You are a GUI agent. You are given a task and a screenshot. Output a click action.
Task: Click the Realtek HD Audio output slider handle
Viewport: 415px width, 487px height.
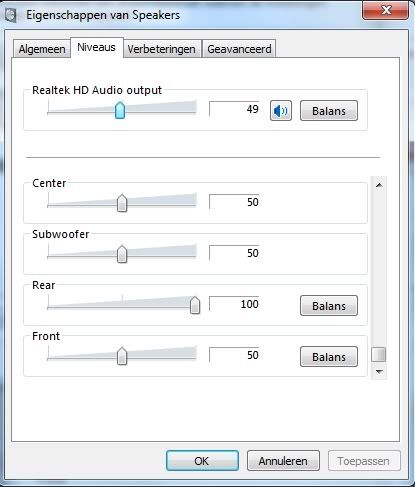click(x=120, y=110)
